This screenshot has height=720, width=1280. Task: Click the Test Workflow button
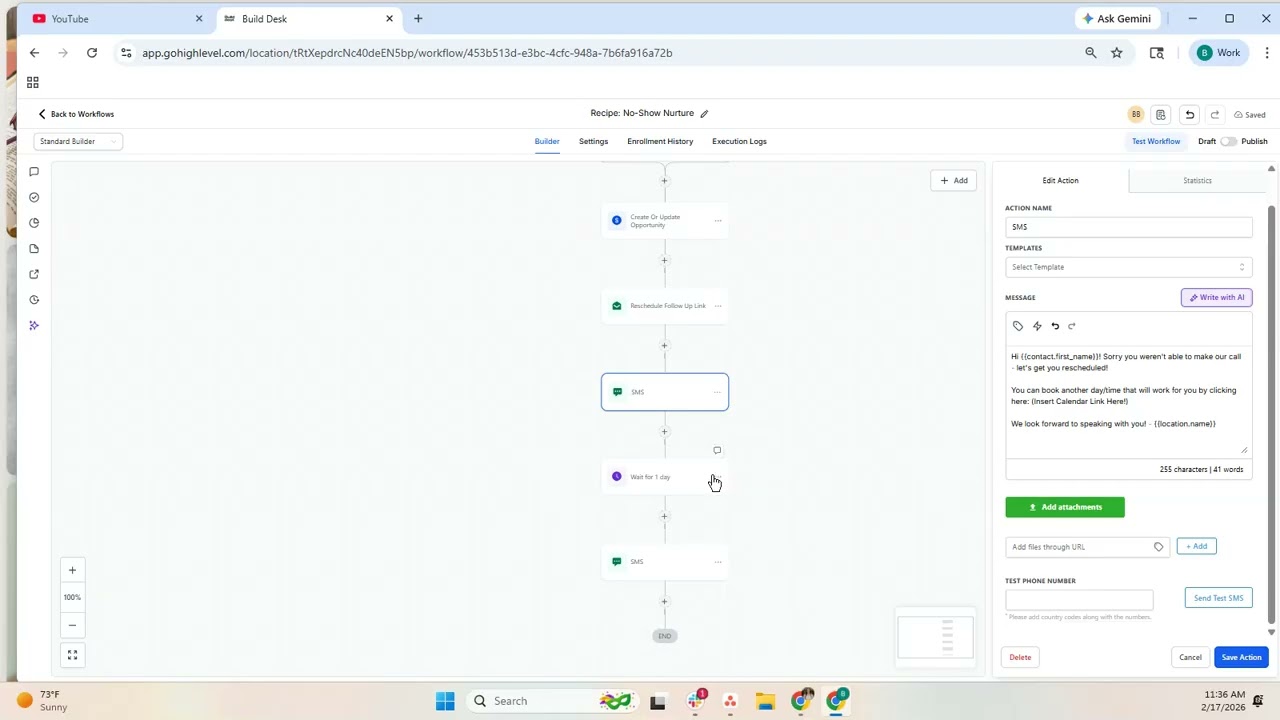click(x=1156, y=141)
